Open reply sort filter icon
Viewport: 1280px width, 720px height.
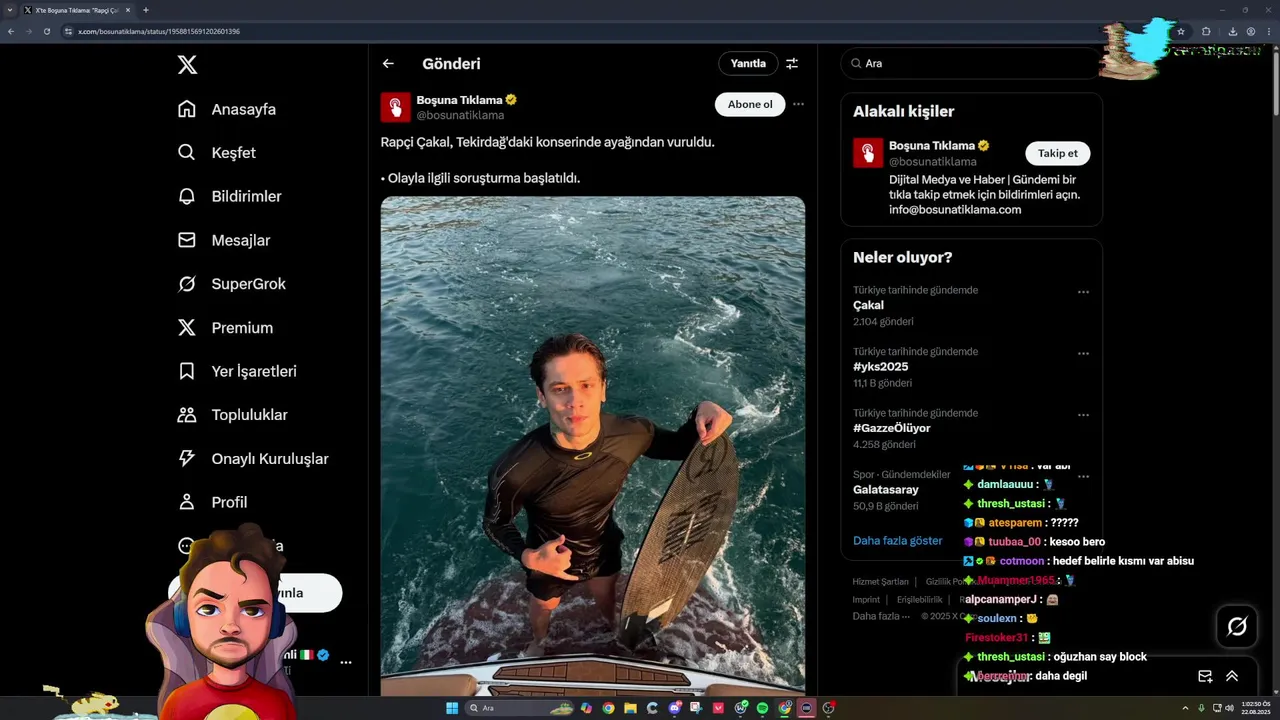click(x=792, y=63)
